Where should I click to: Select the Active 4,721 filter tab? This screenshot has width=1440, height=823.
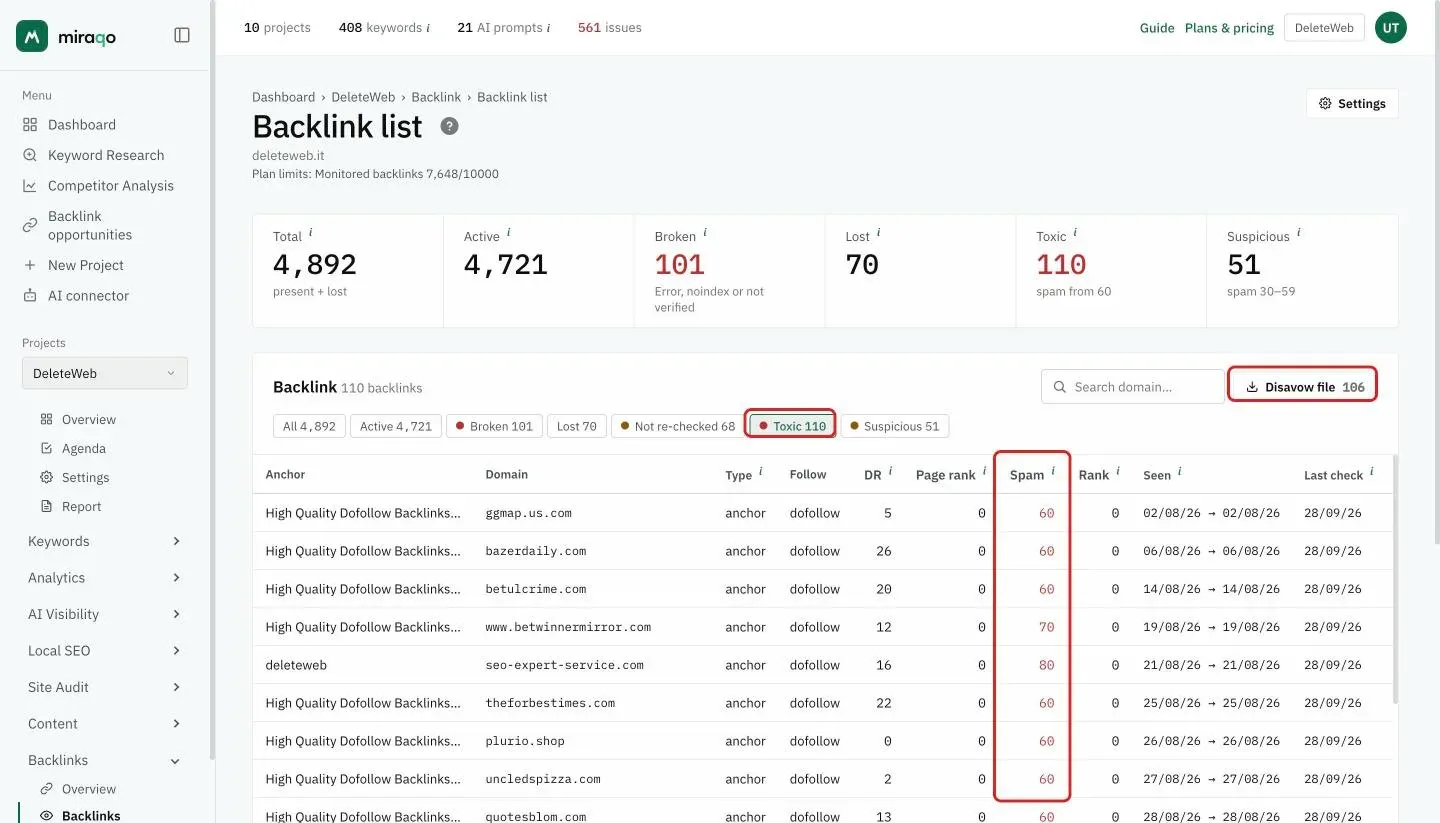pos(396,426)
